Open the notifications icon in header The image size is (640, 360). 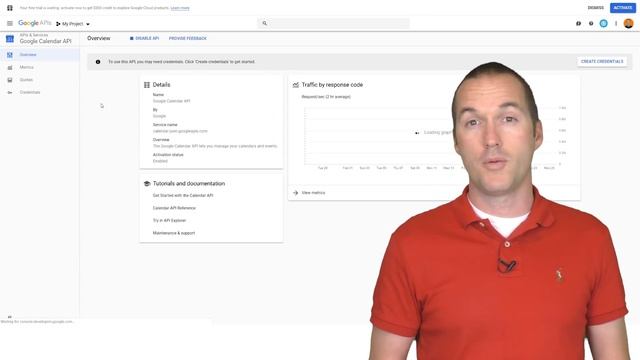pyautogui.click(x=578, y=24)
